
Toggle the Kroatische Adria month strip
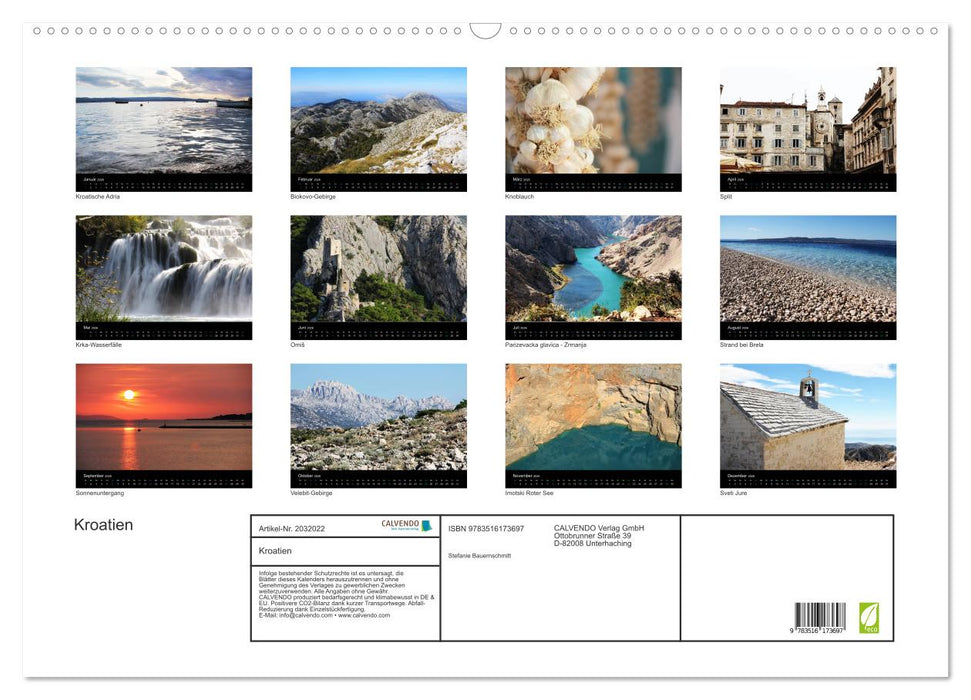tap(164, 183)
